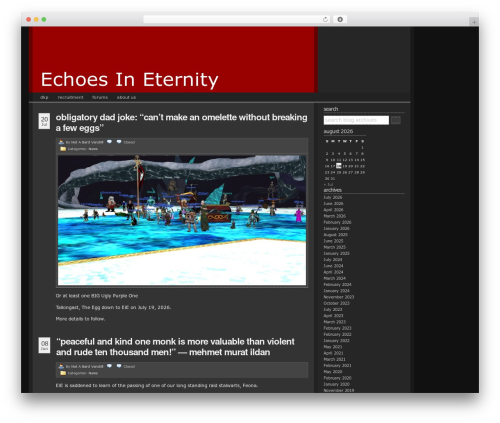This screenshot has height=423, width=500.
Task: Open the February 2022 archive
Action: (x=337, y=334)
